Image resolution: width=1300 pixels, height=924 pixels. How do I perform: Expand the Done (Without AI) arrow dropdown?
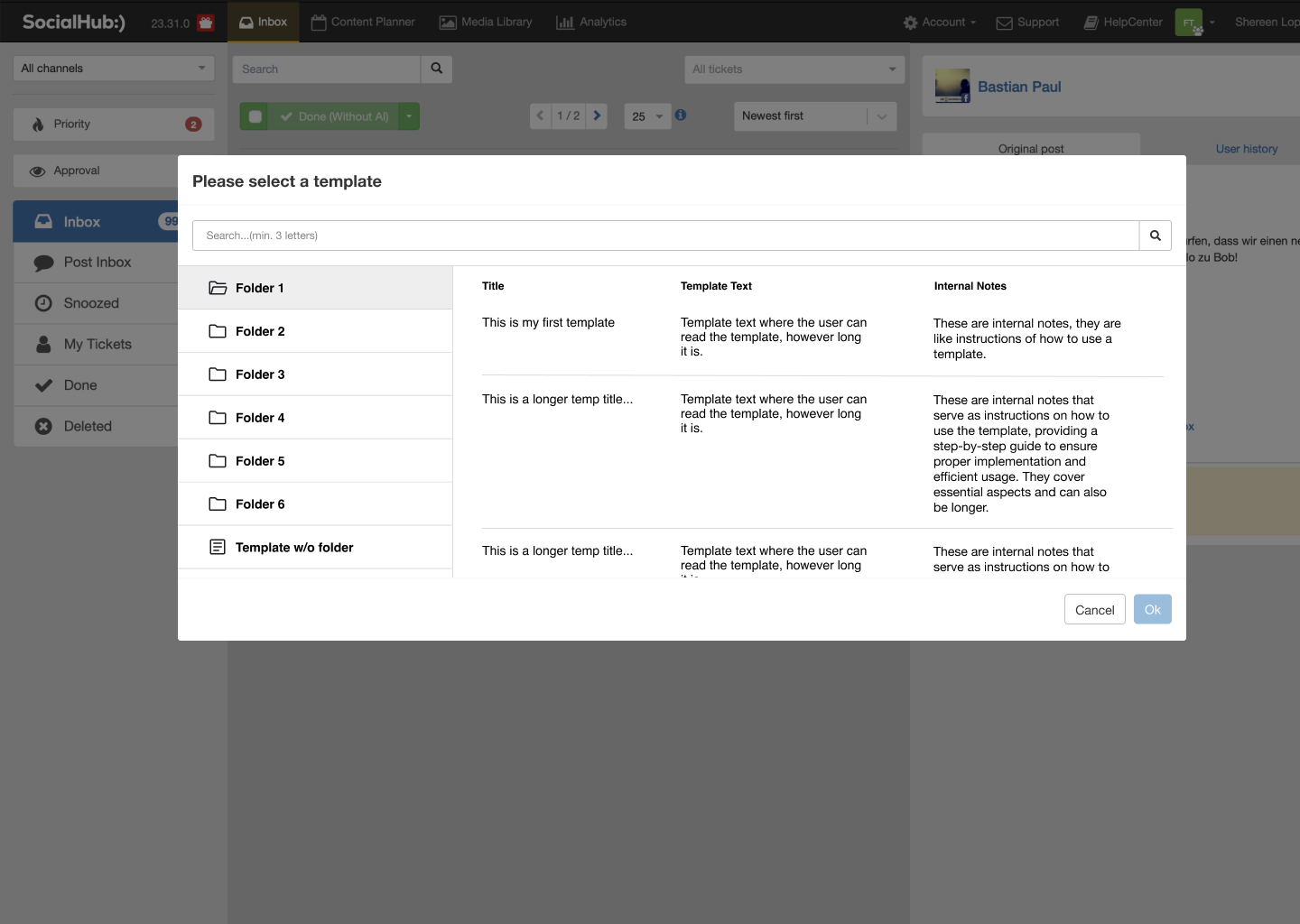409,116
